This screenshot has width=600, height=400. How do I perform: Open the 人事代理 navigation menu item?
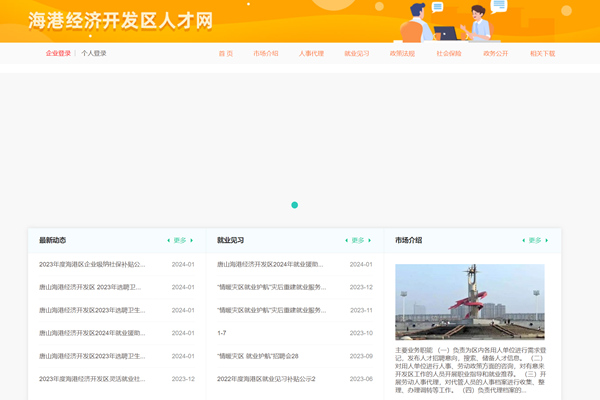[311, 53]
